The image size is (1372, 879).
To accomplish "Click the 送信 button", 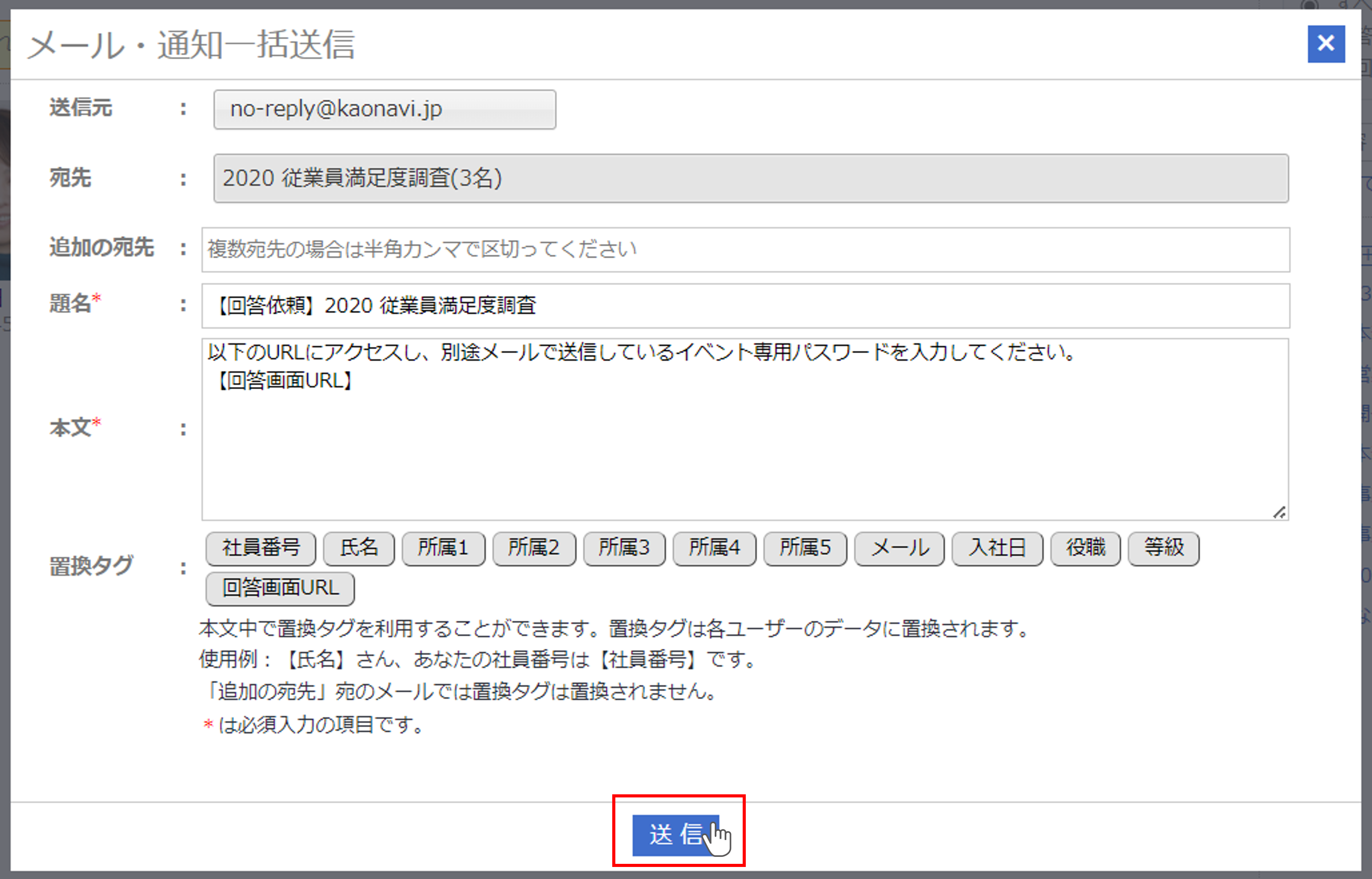I will [x=676, y=835].
